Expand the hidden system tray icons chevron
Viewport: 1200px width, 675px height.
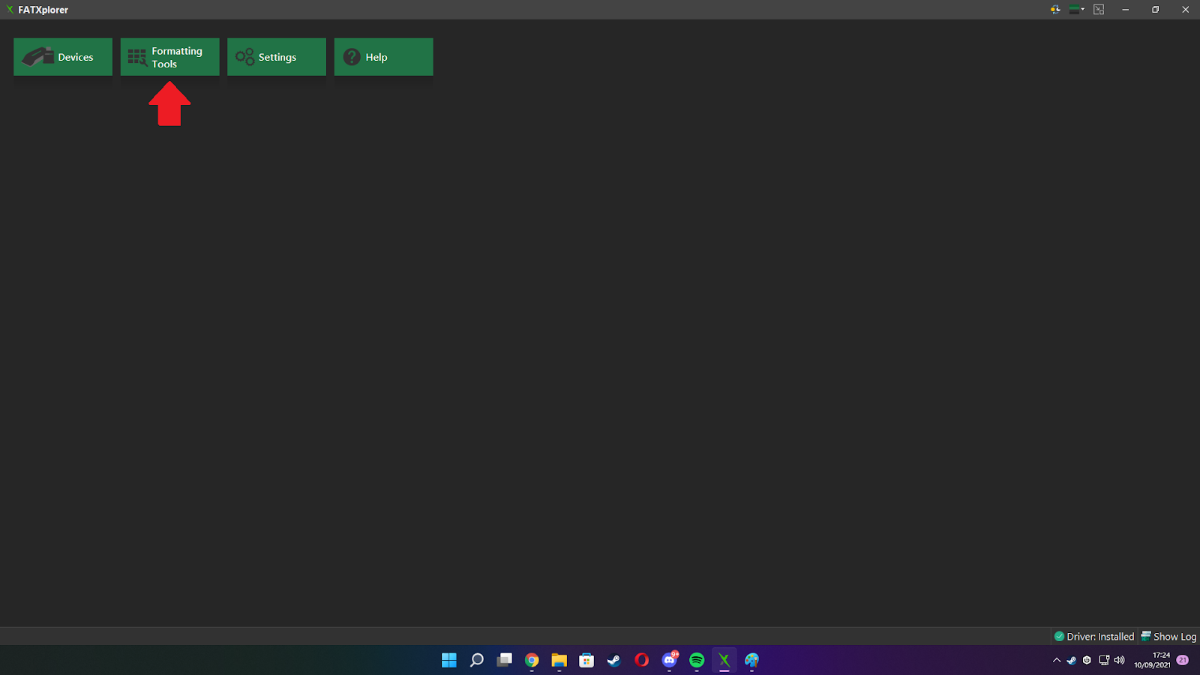point(1057,660)
